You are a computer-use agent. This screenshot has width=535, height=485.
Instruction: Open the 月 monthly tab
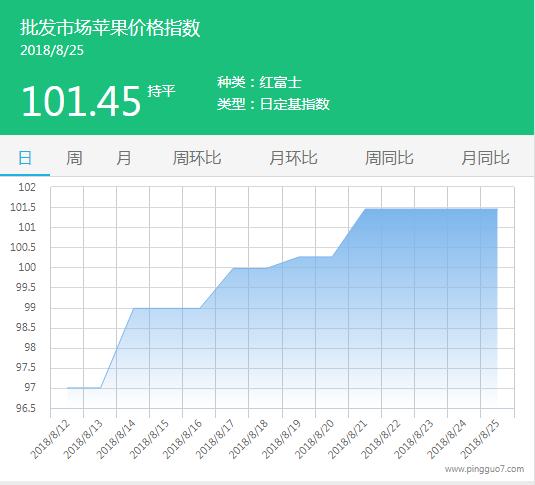(124, 158)
